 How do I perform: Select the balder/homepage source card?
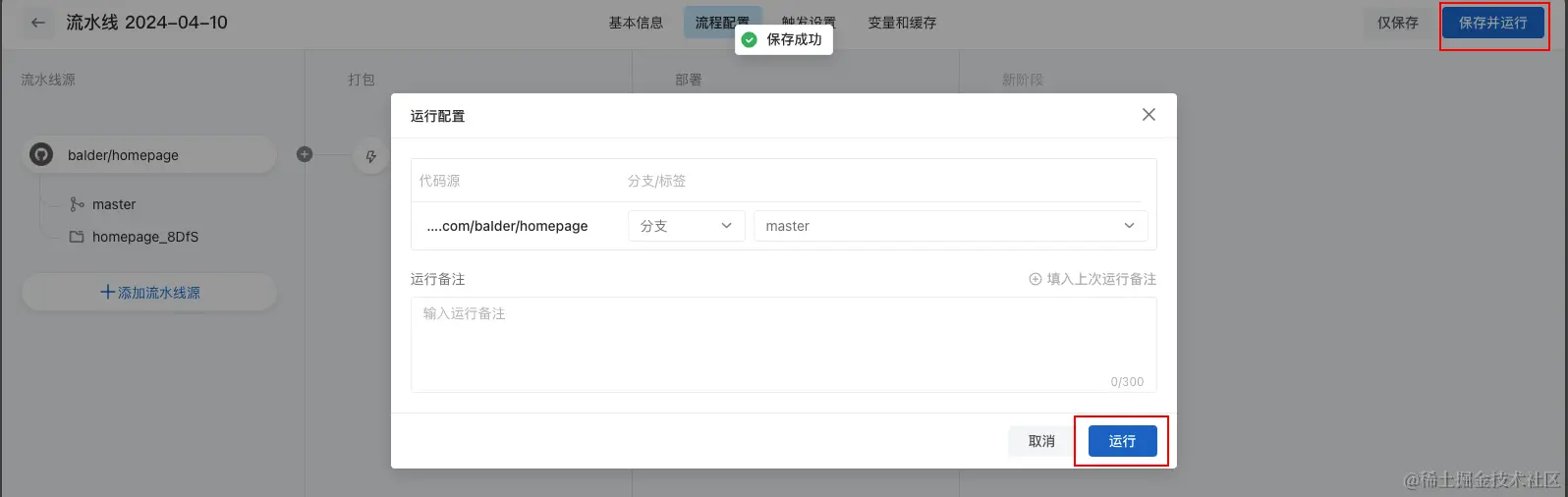149,155
